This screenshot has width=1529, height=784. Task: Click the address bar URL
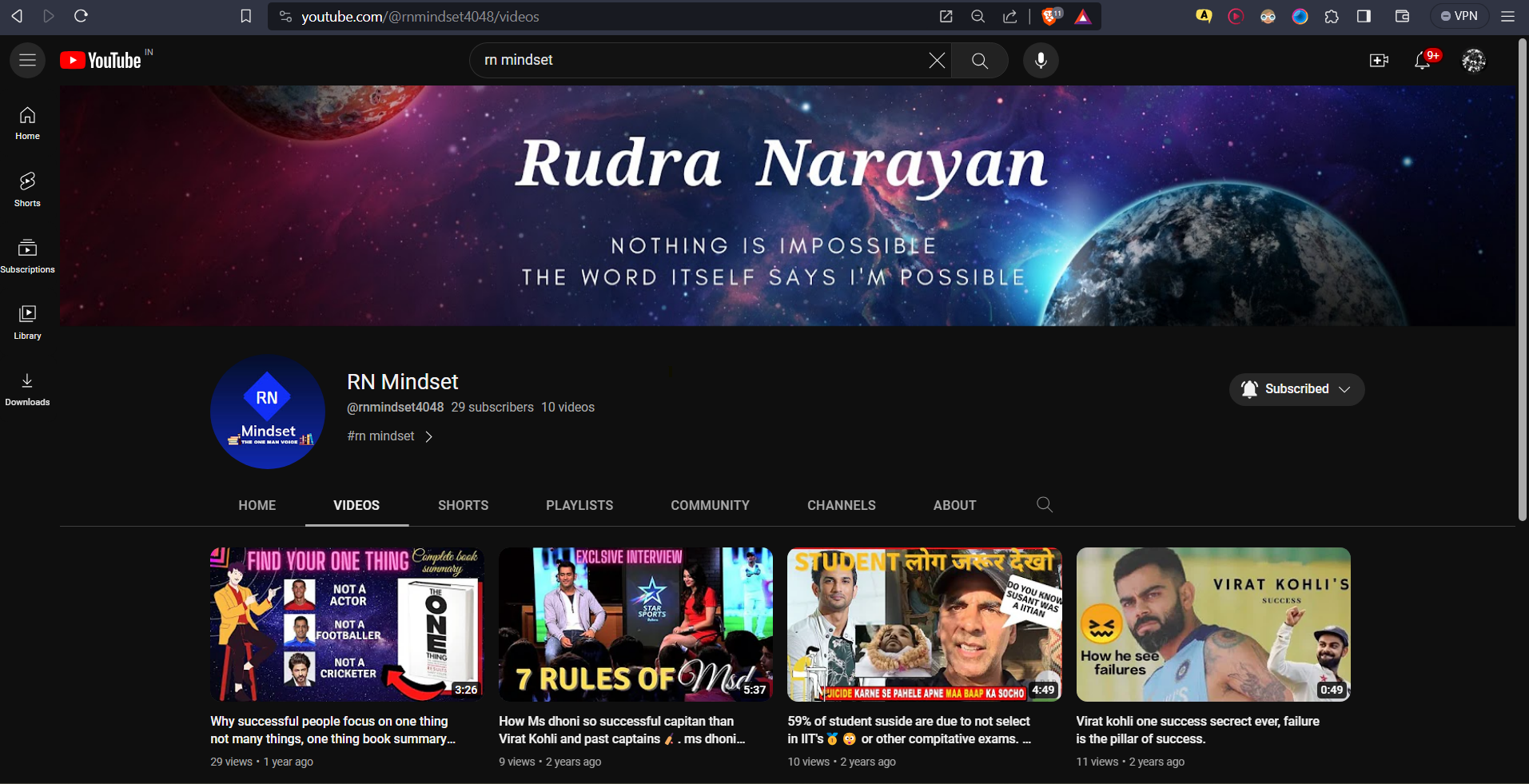420,16
